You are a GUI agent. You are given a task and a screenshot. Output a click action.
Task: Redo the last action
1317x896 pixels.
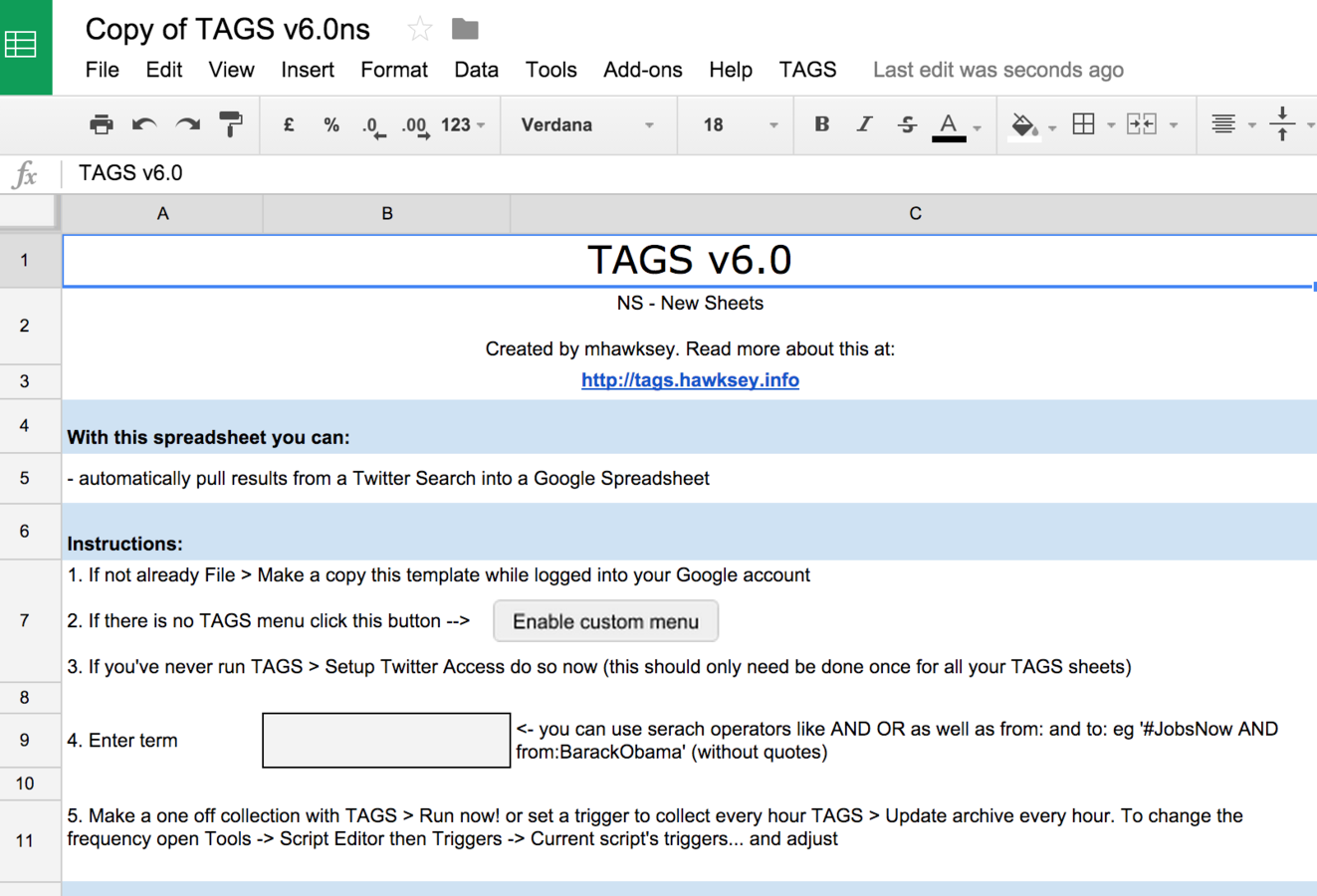(187, 124)
